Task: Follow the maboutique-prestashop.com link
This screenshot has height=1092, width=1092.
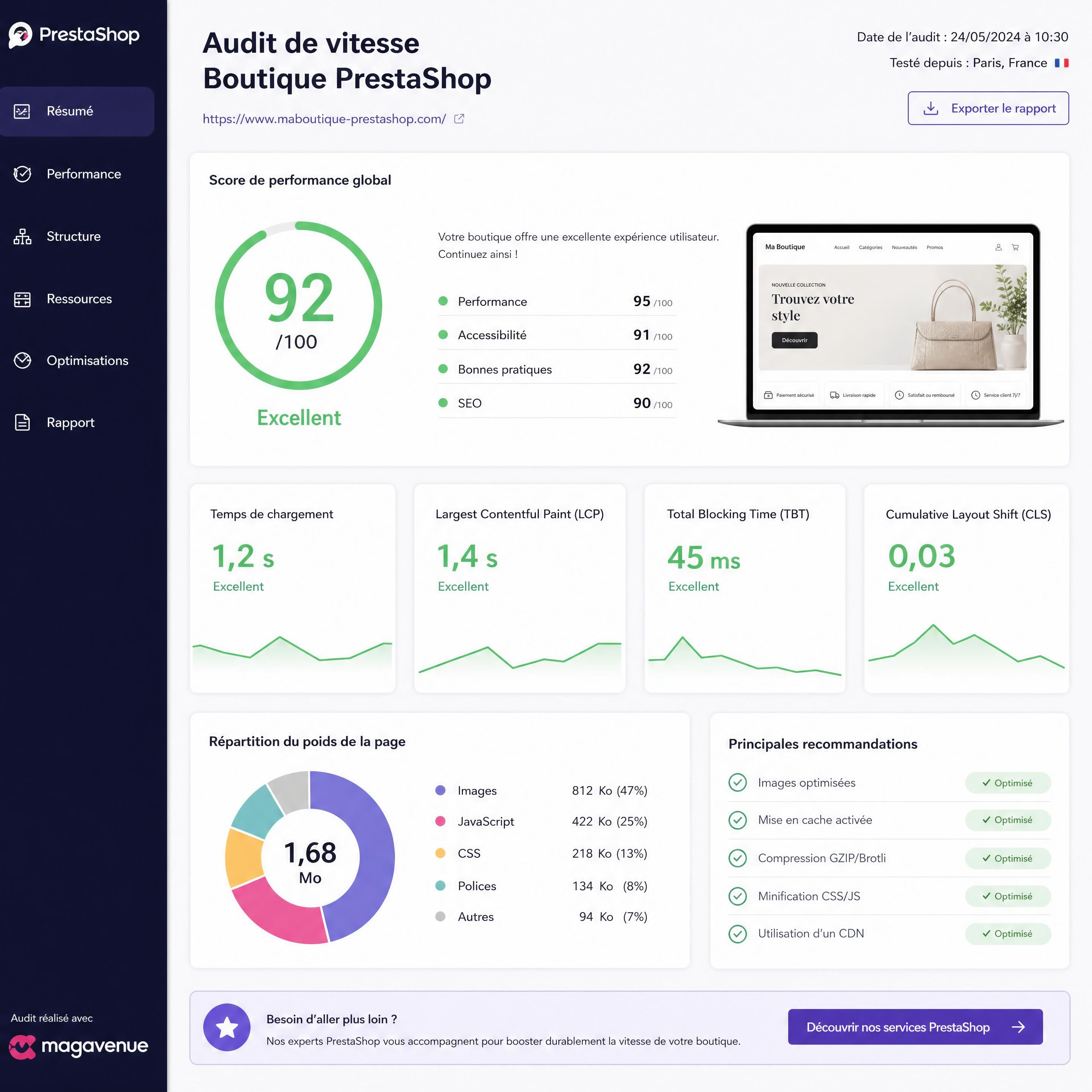Action: pyautogui.click(x=325, y=119)
